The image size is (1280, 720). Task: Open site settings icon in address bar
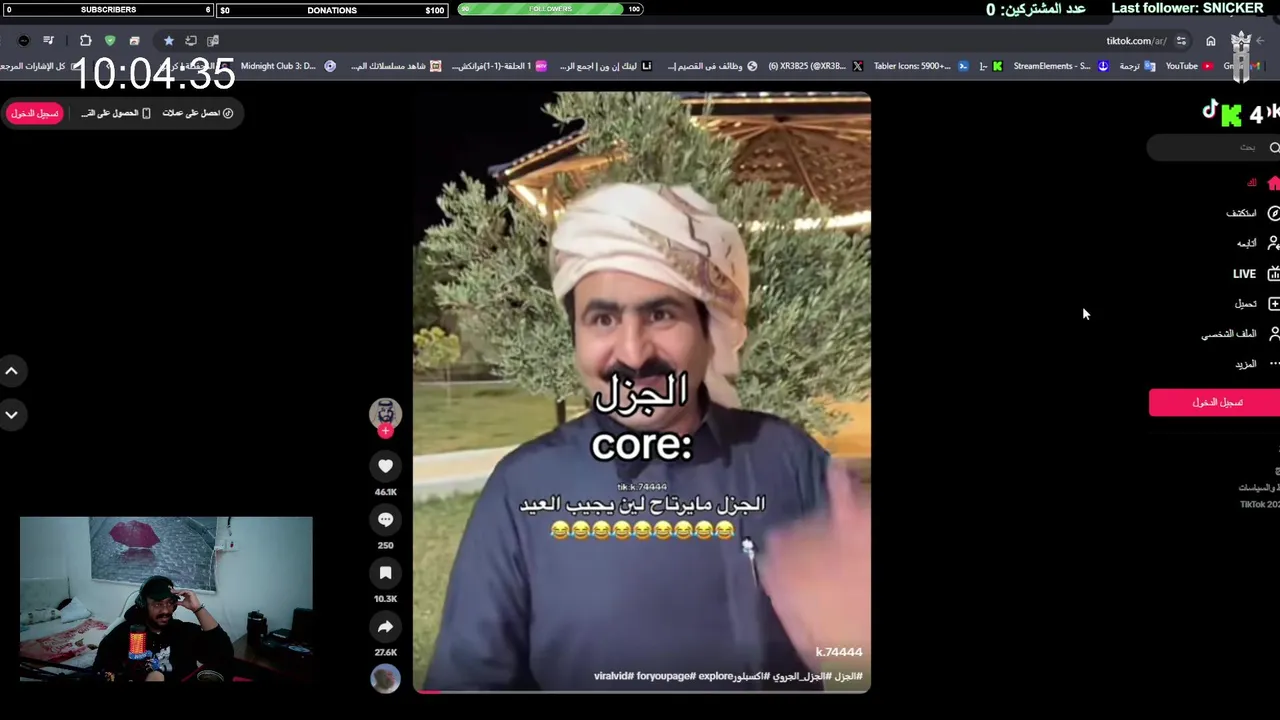(1181, 41)
